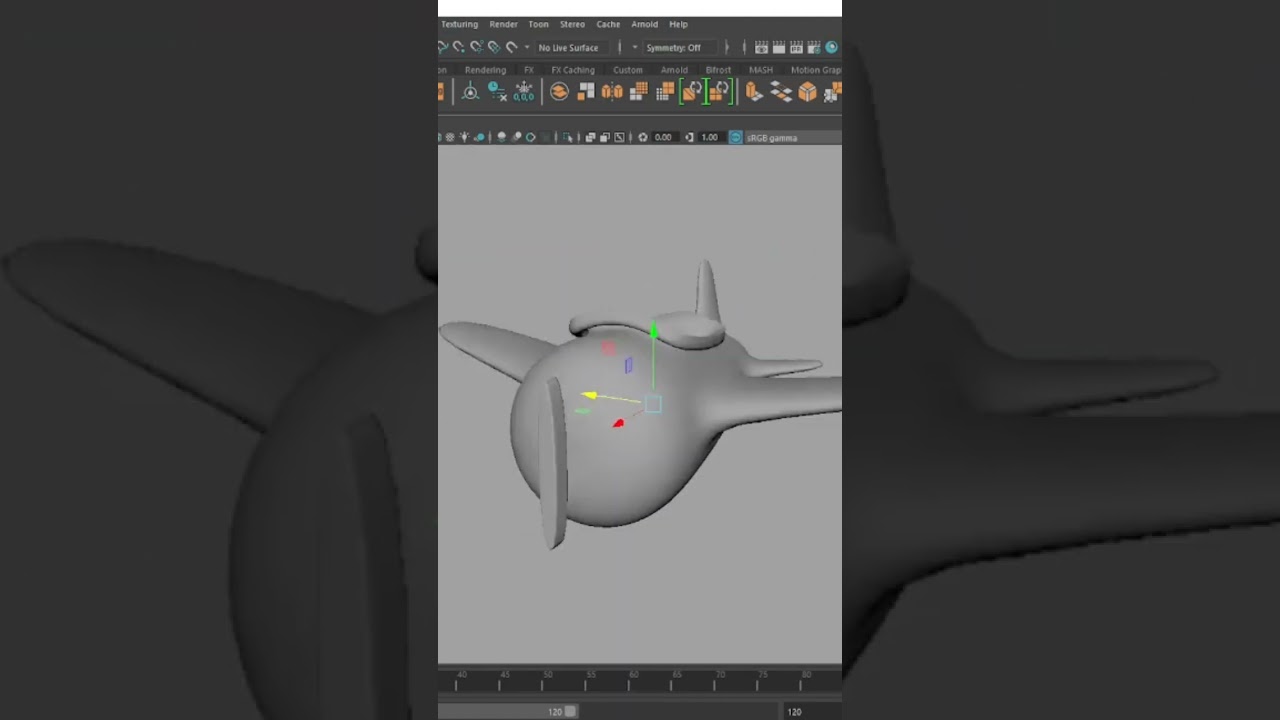Toggle Motion Blur viewport icon

coord(516,137)
